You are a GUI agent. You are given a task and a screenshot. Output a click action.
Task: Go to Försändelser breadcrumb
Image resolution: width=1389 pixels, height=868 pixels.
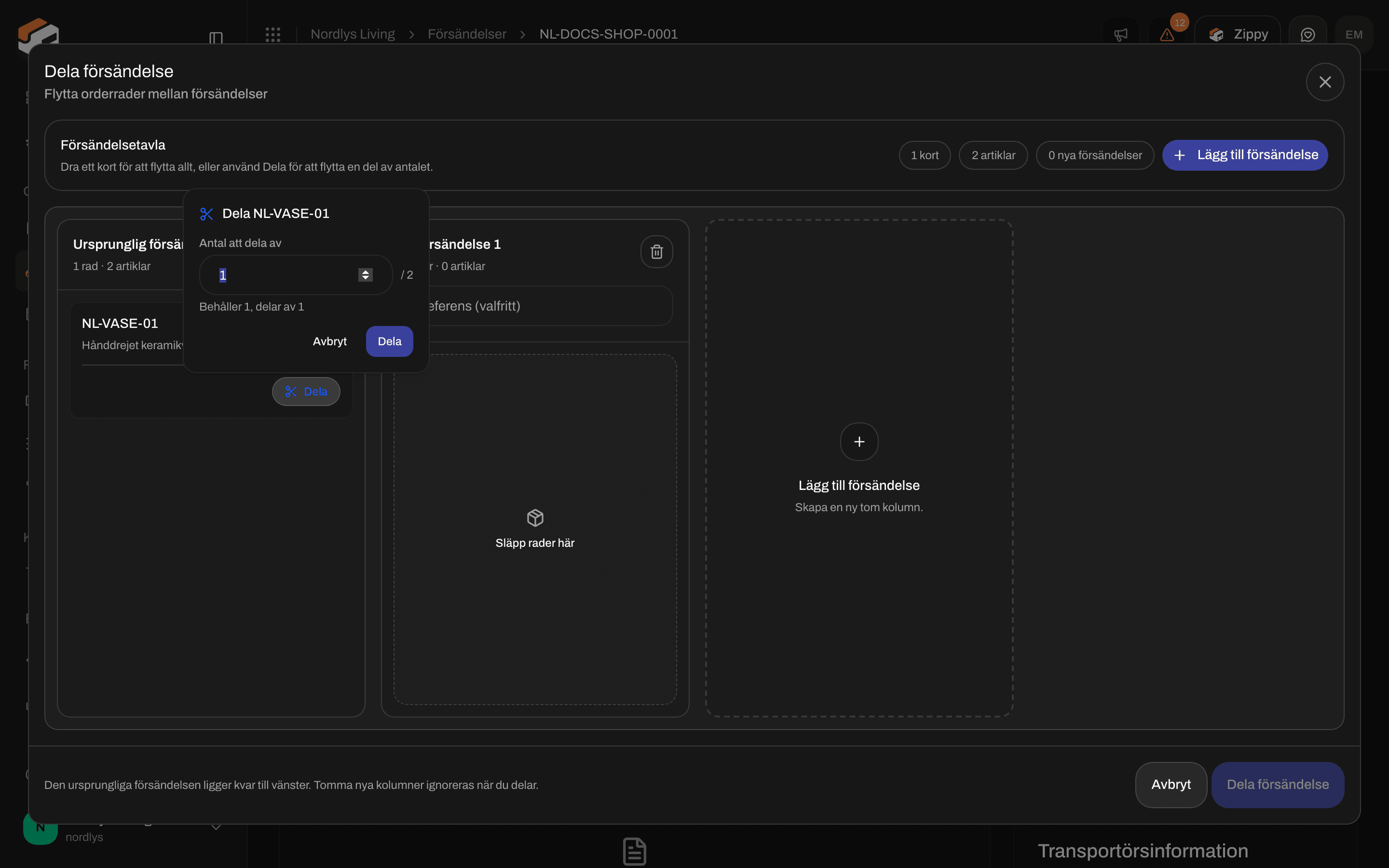tap(467, 34)
